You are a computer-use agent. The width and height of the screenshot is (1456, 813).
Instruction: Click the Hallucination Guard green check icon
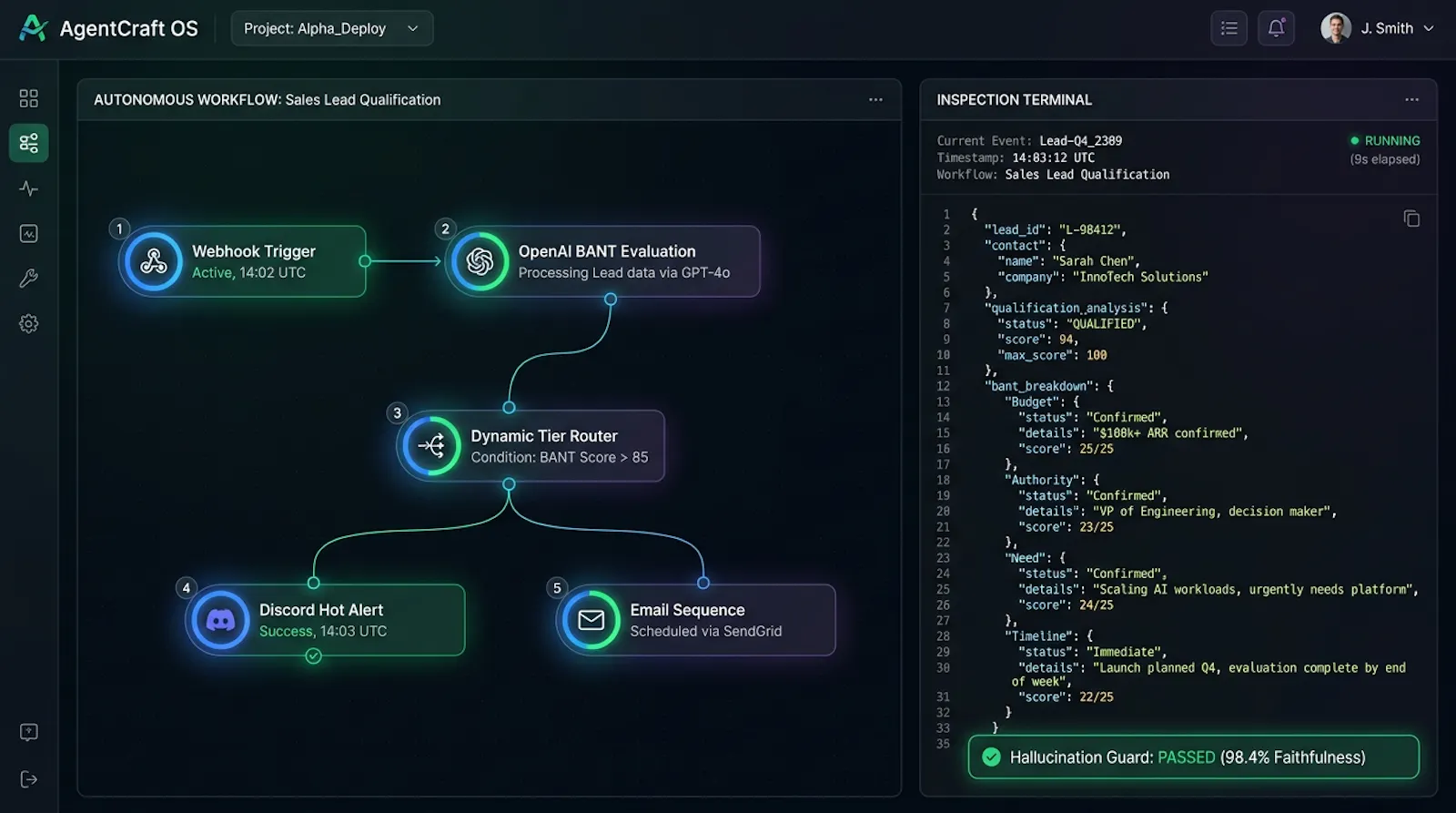(x=992, y=757)
